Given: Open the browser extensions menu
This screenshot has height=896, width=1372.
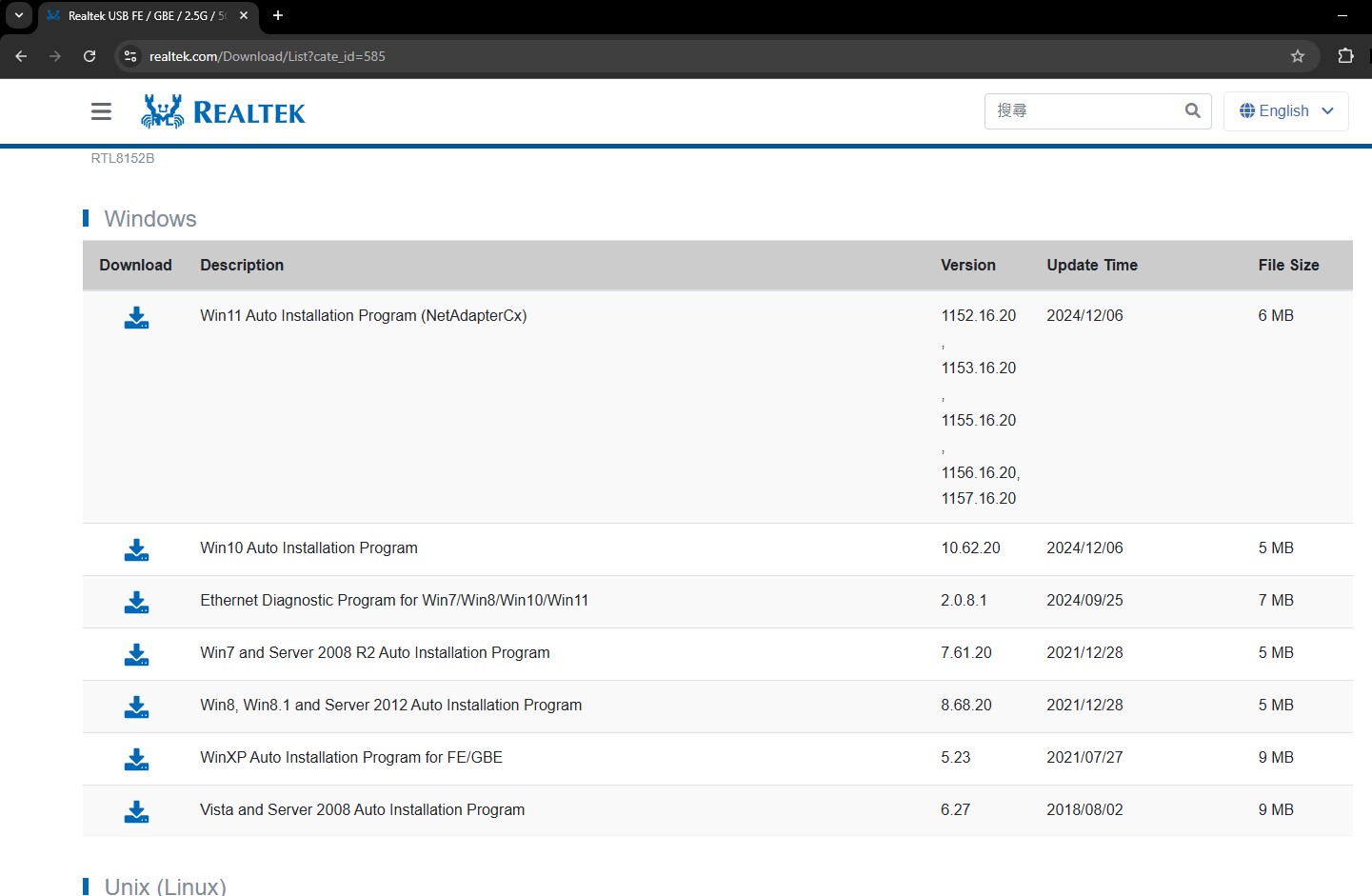Looking at the screenshot, I should (1345, 56).
